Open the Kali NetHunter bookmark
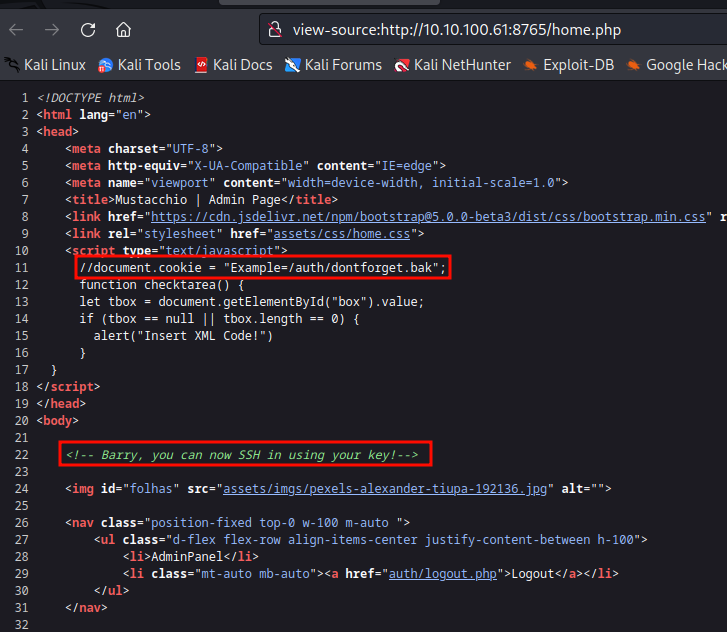The image size is (727, 632). (453, 65)
